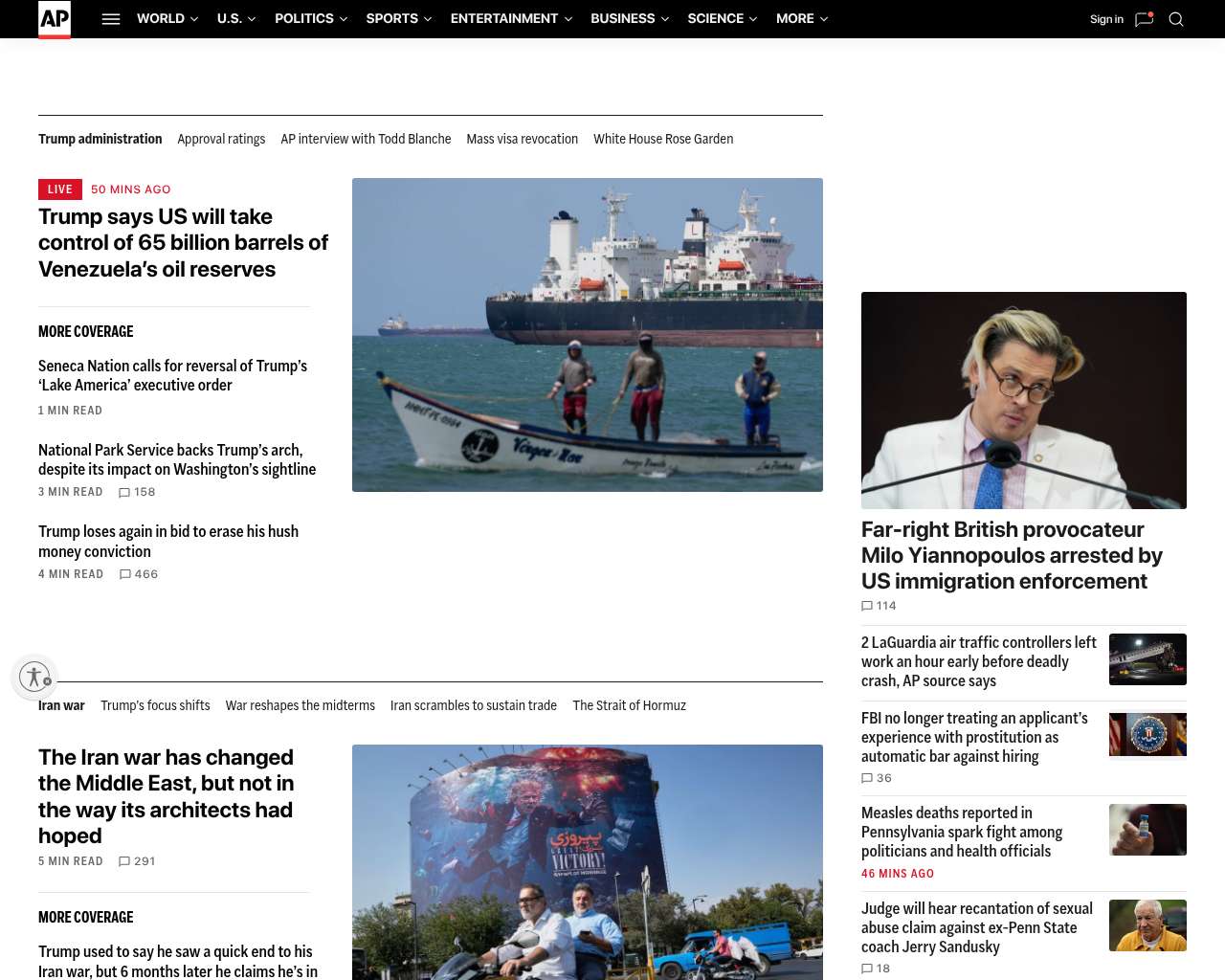Viewport: 1225px width, 980px height.
Task: Click the Sign in link
Action: tap(1106, 19)
